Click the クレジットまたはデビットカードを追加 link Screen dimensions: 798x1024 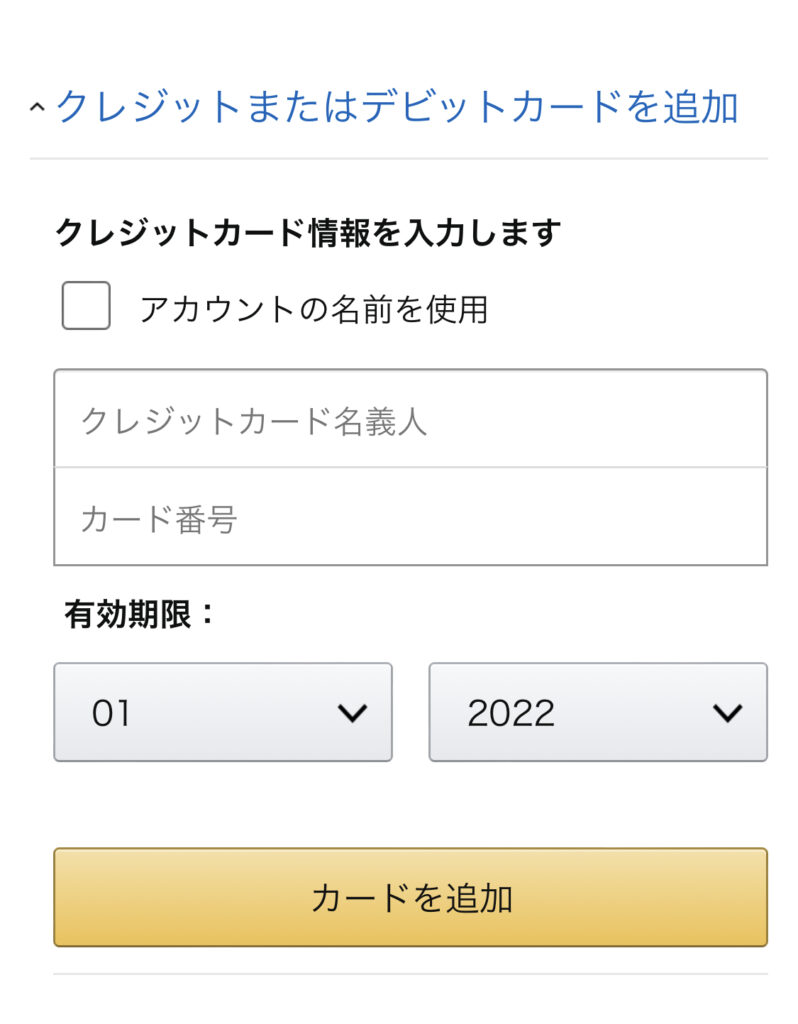point(397,106)
